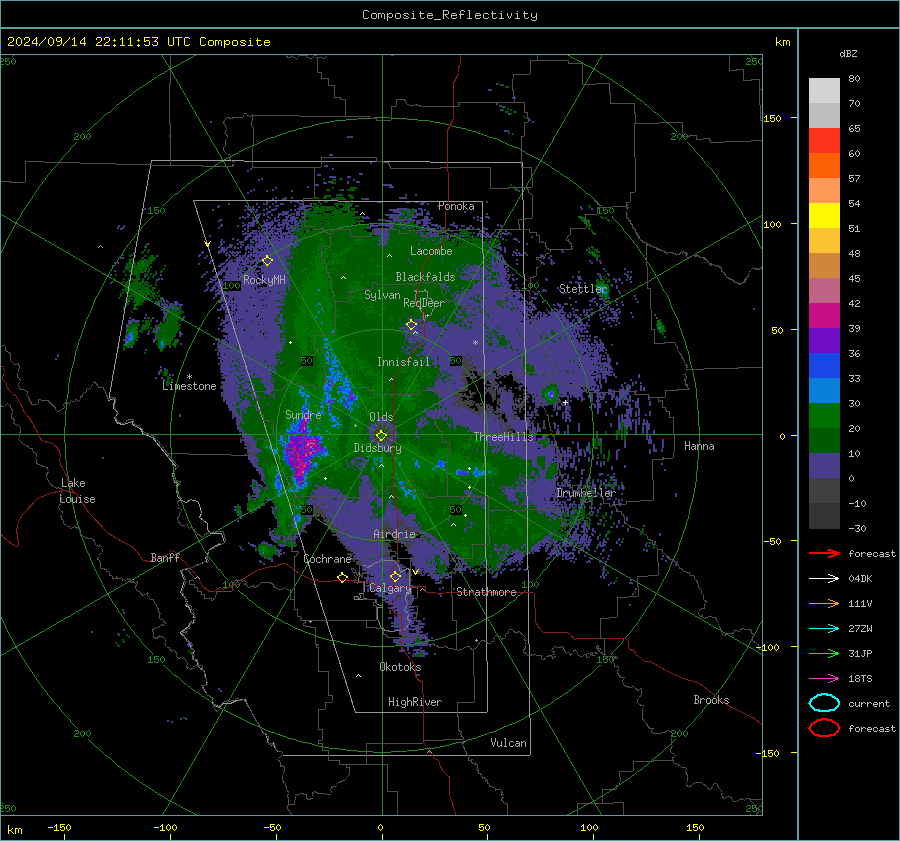Screen dimensions: 900x841
Task: Click the Brooks city label
Action: tap(711, 700)
